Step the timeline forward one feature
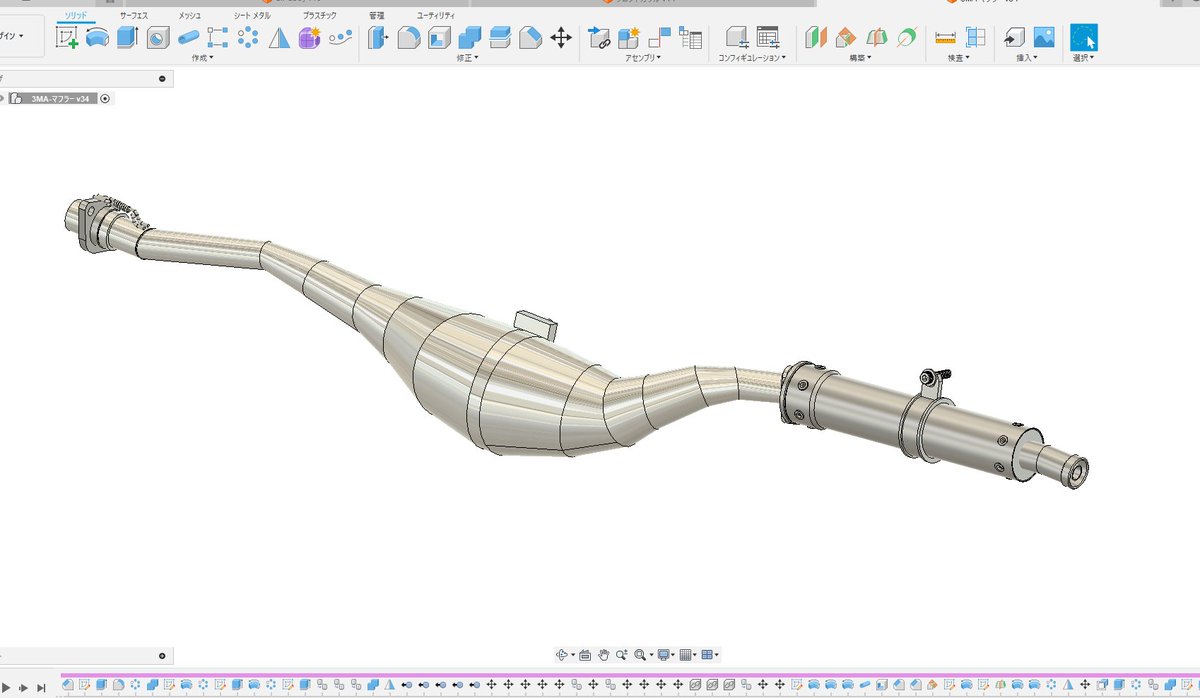Screen dimensions: 1200x698 point(25,686)
